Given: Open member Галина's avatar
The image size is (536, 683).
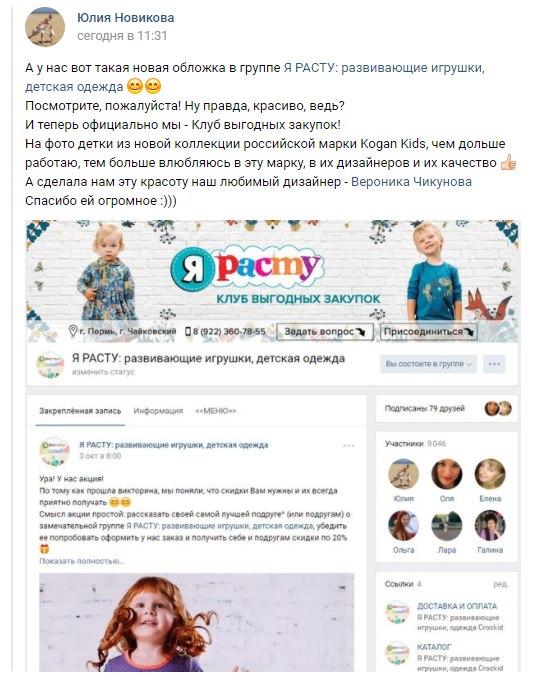Looking at the screenshot, I should (490, 526).
